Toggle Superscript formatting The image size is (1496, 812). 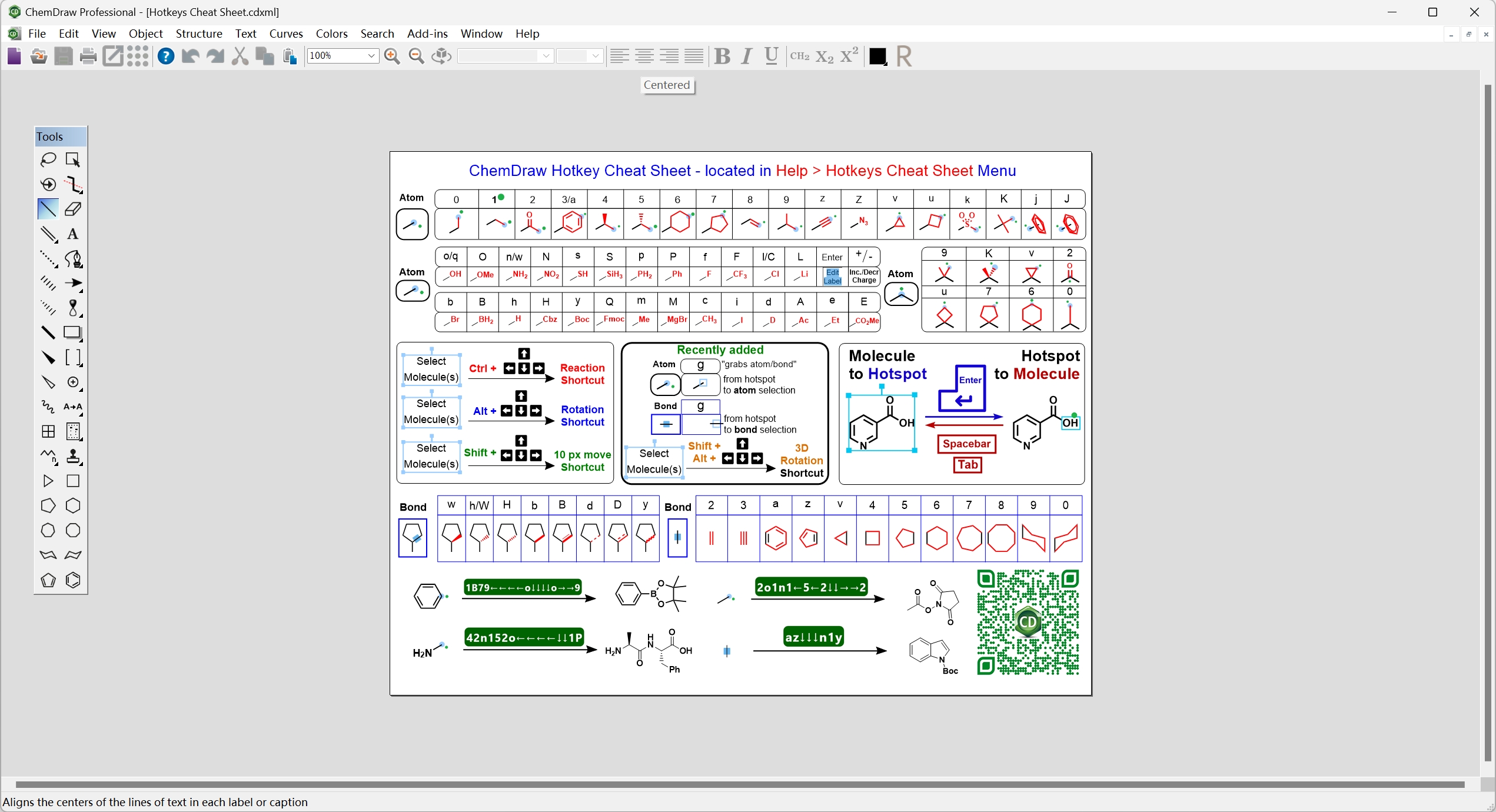849,56
